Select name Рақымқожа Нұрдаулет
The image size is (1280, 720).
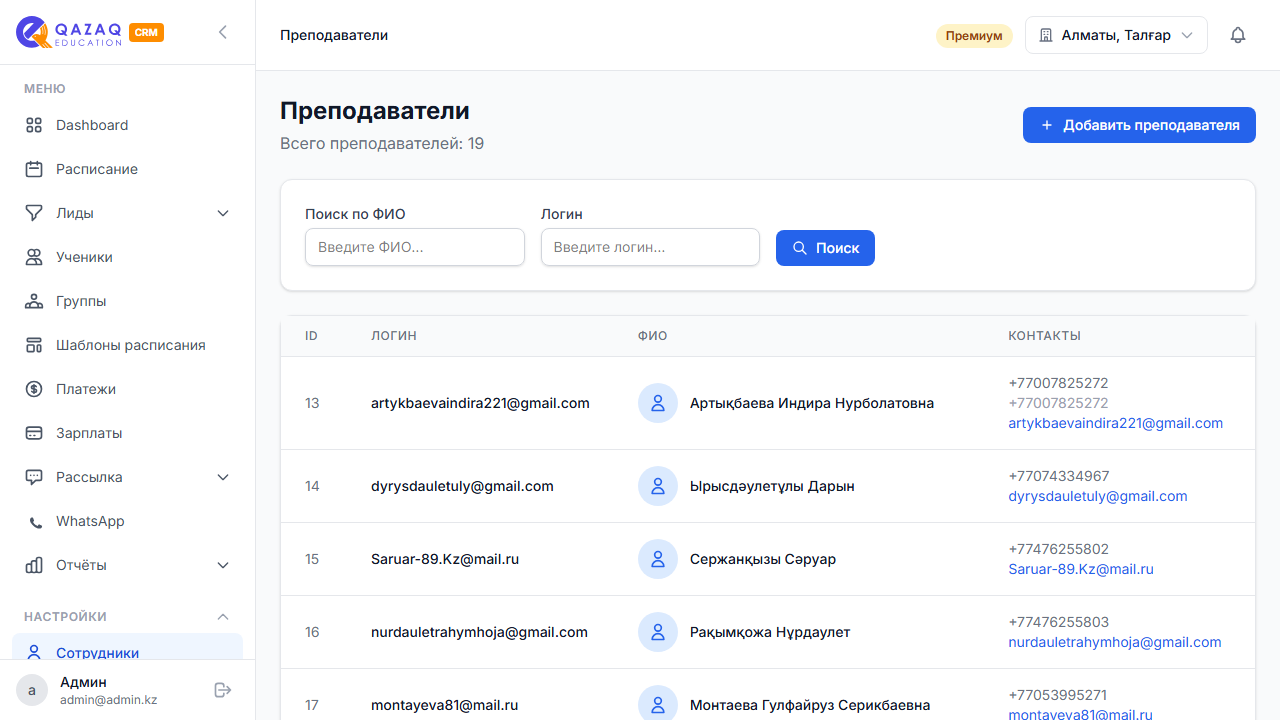coord(770,632)
